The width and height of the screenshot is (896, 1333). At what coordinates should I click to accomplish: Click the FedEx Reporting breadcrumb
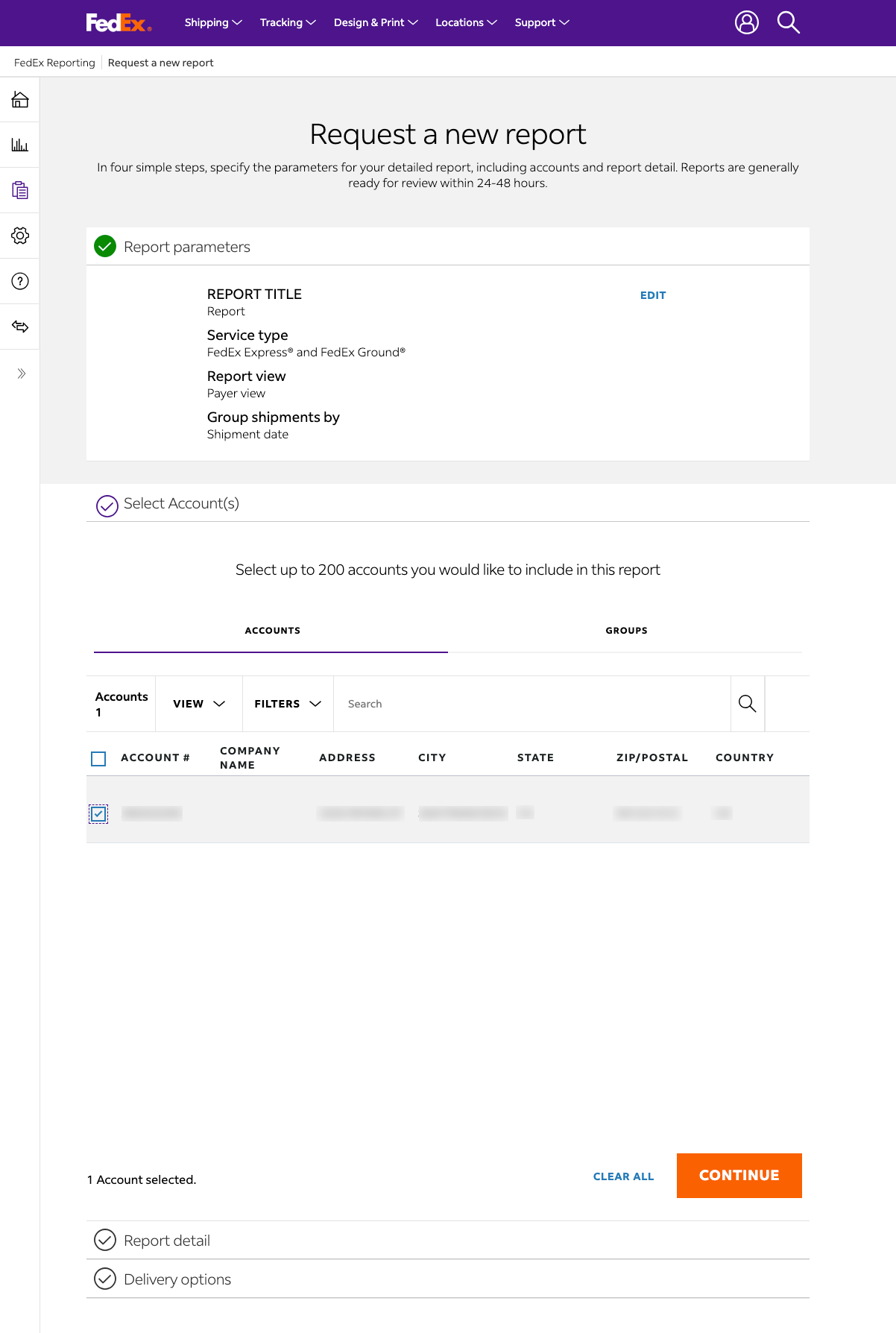pos(54,63)
